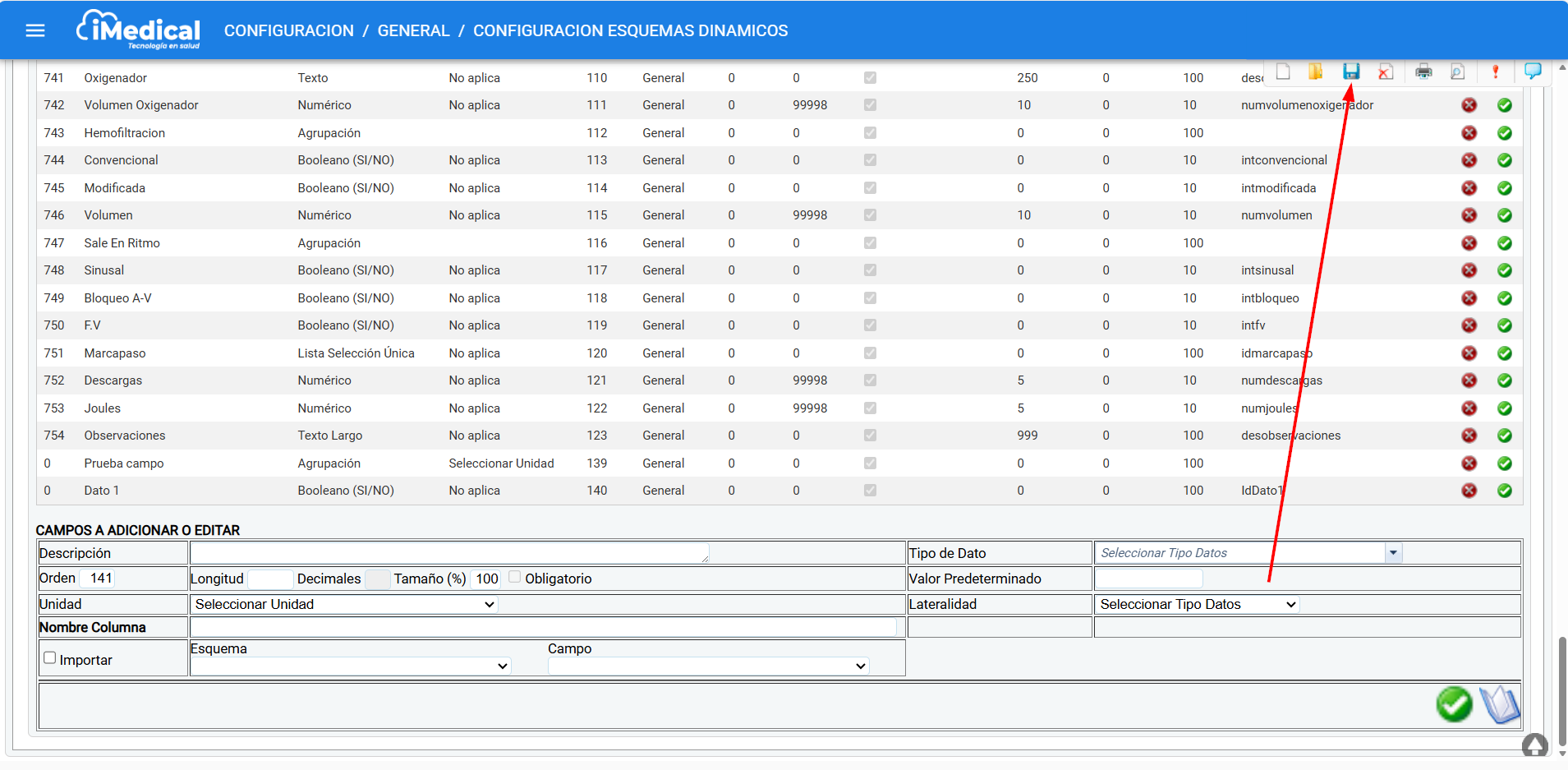This screenshot has height=770, width=1568.
Task: Expand the Tipo de Dato combo box
Action: point(1392,553)
